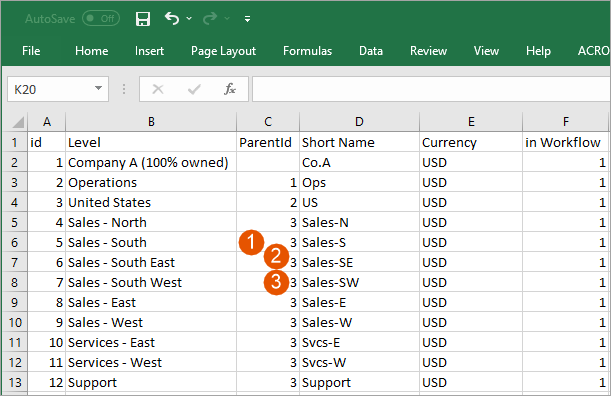The width and height of the screenshot is (611, 396).
Task: Click inside the formula bar input
Action: 431,89
